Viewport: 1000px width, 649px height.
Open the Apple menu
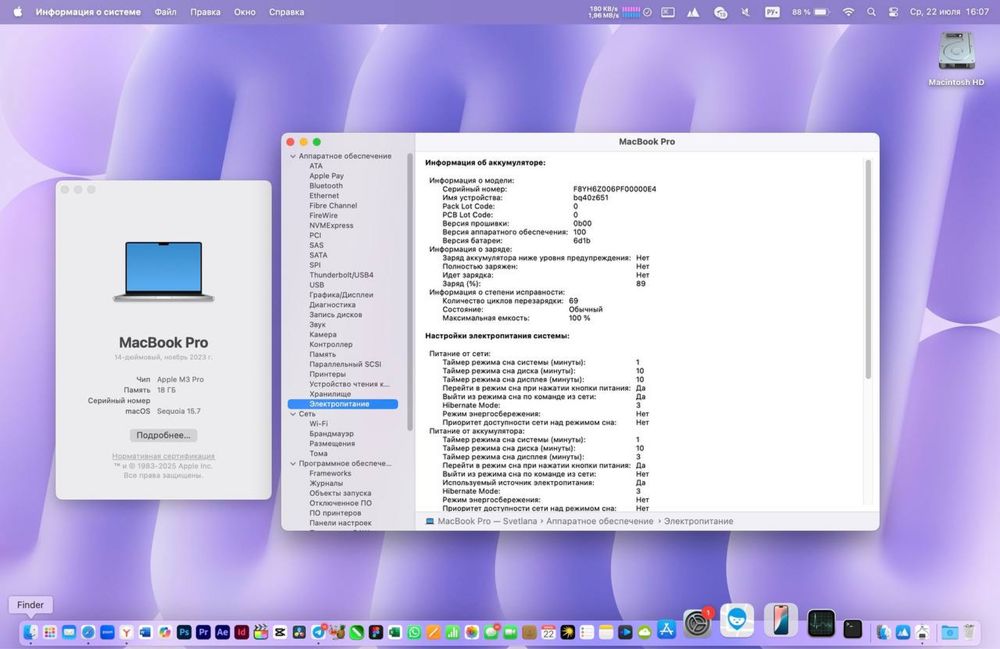(17, 11)
